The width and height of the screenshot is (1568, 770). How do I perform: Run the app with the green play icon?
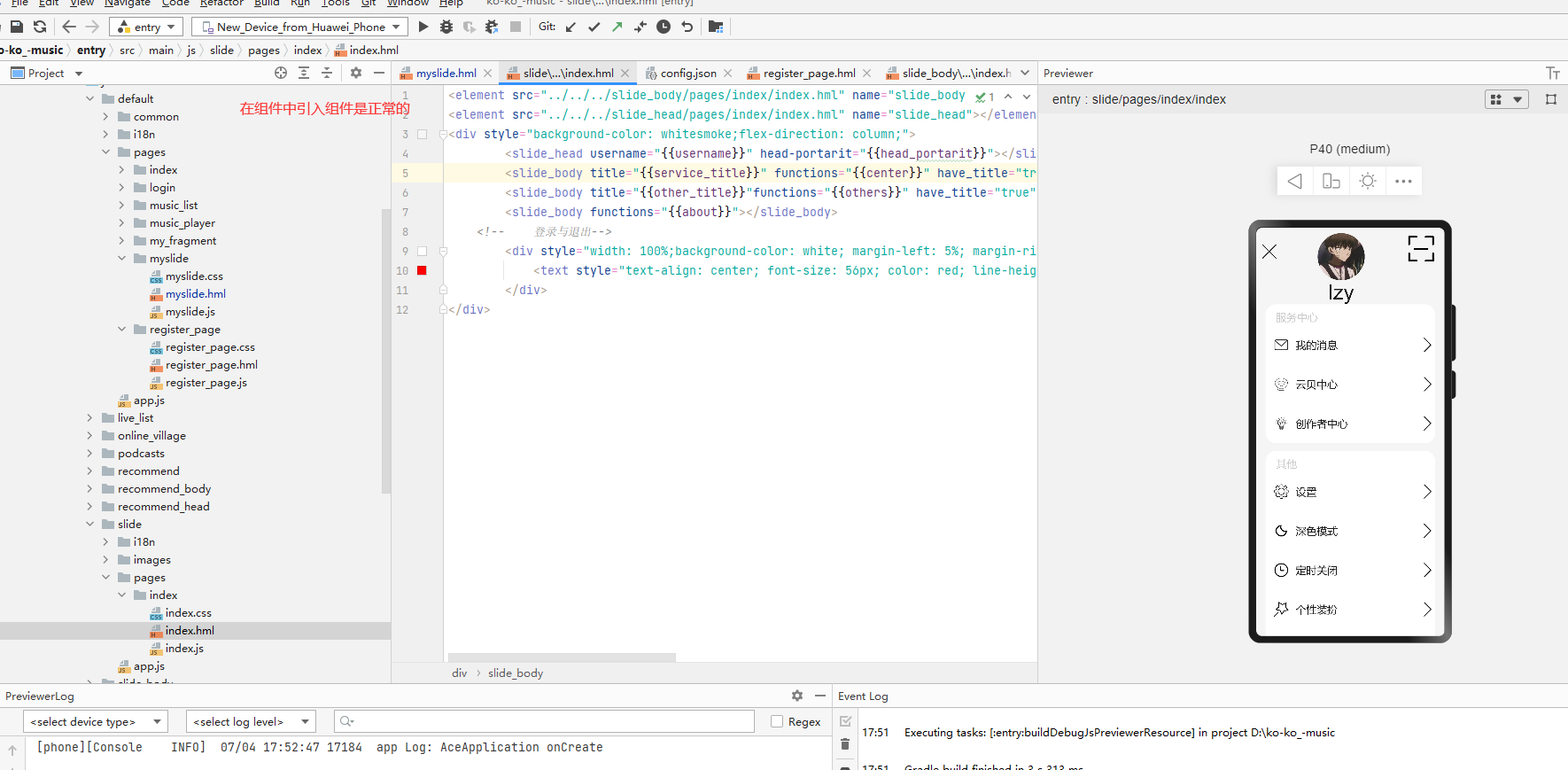tap(423, 27)
